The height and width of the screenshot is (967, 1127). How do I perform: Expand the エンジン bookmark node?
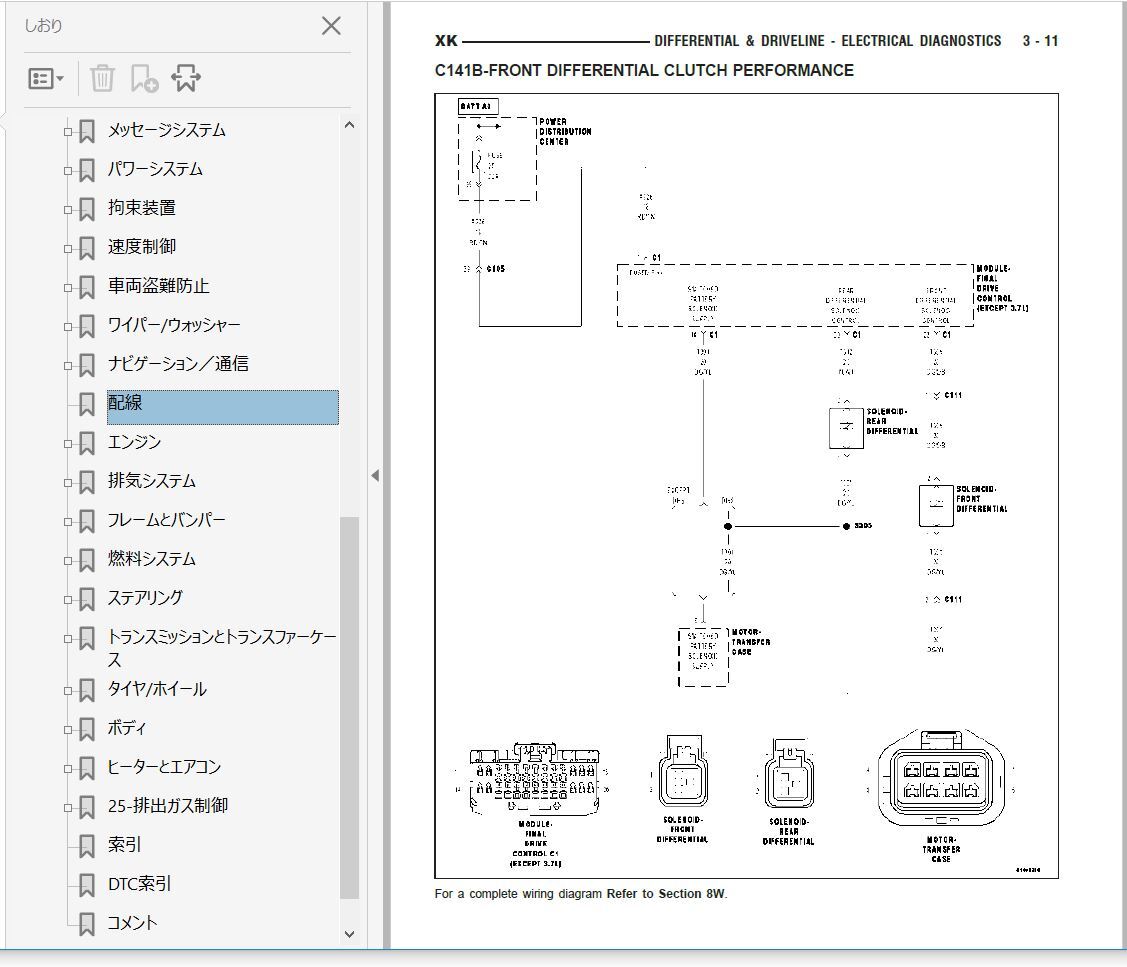click(68, 444)
